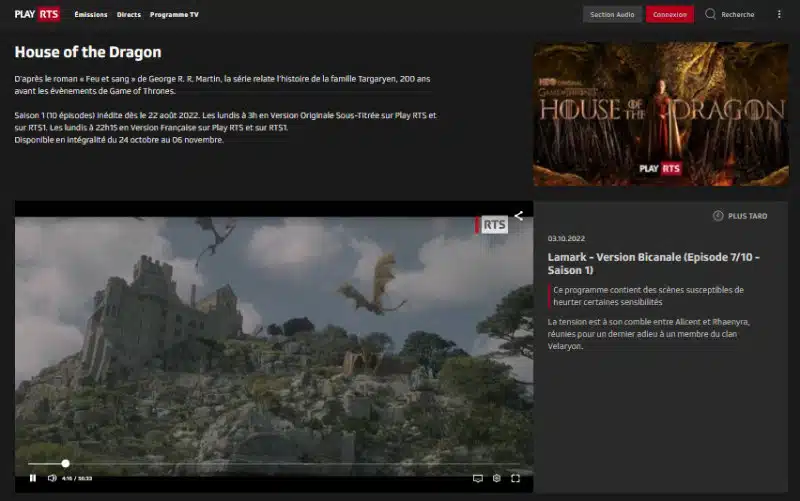Click the Play RTS logo

pyautogui.click(x=37, y=14)
